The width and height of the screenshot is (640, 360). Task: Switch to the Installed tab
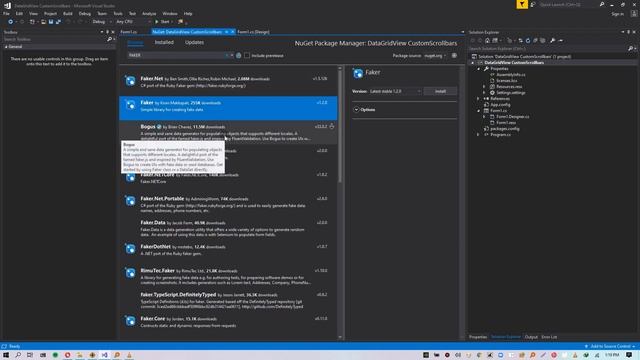(x=164, y=42)
